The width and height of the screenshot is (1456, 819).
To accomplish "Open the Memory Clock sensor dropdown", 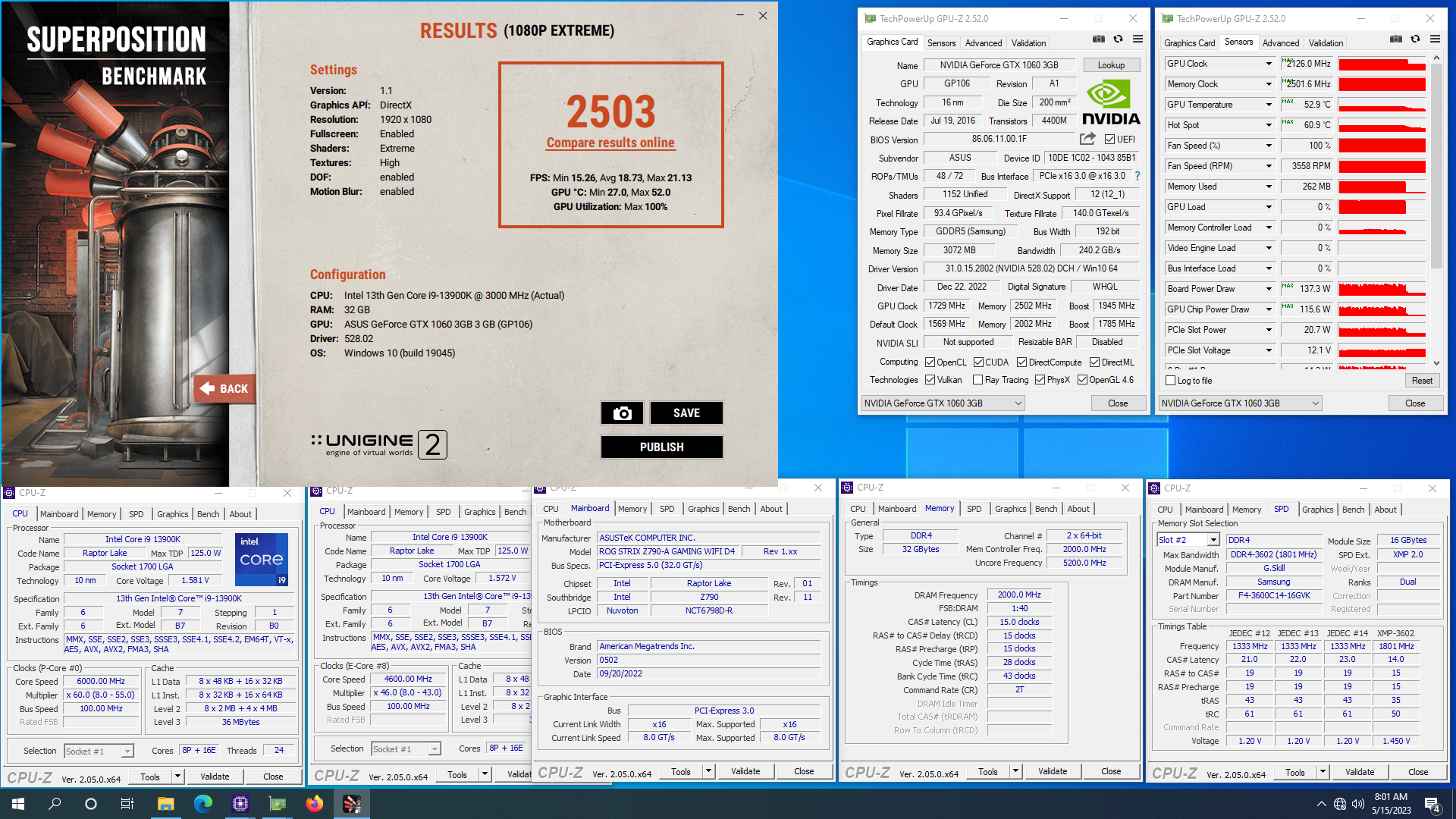I will (1269, 84).
